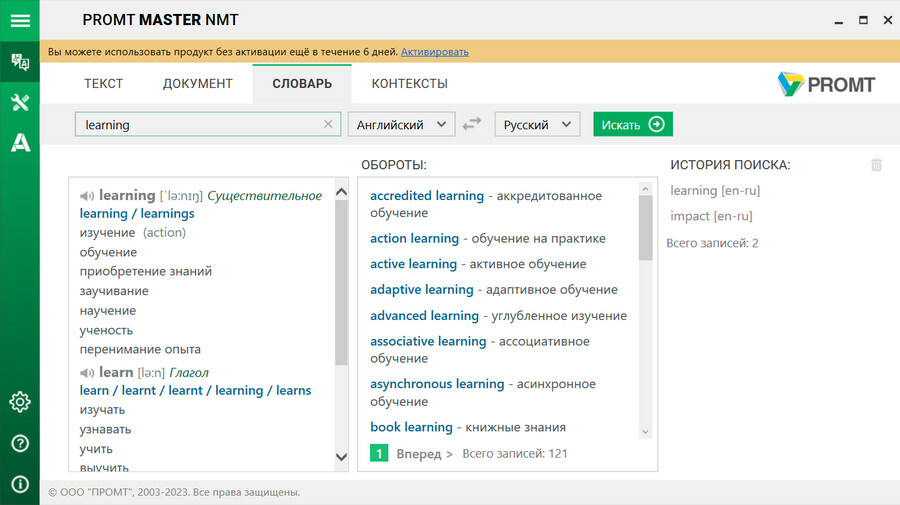The image size is (900, 505).
Task: Open the Английский source language dropdown
Action: point(401,124)
